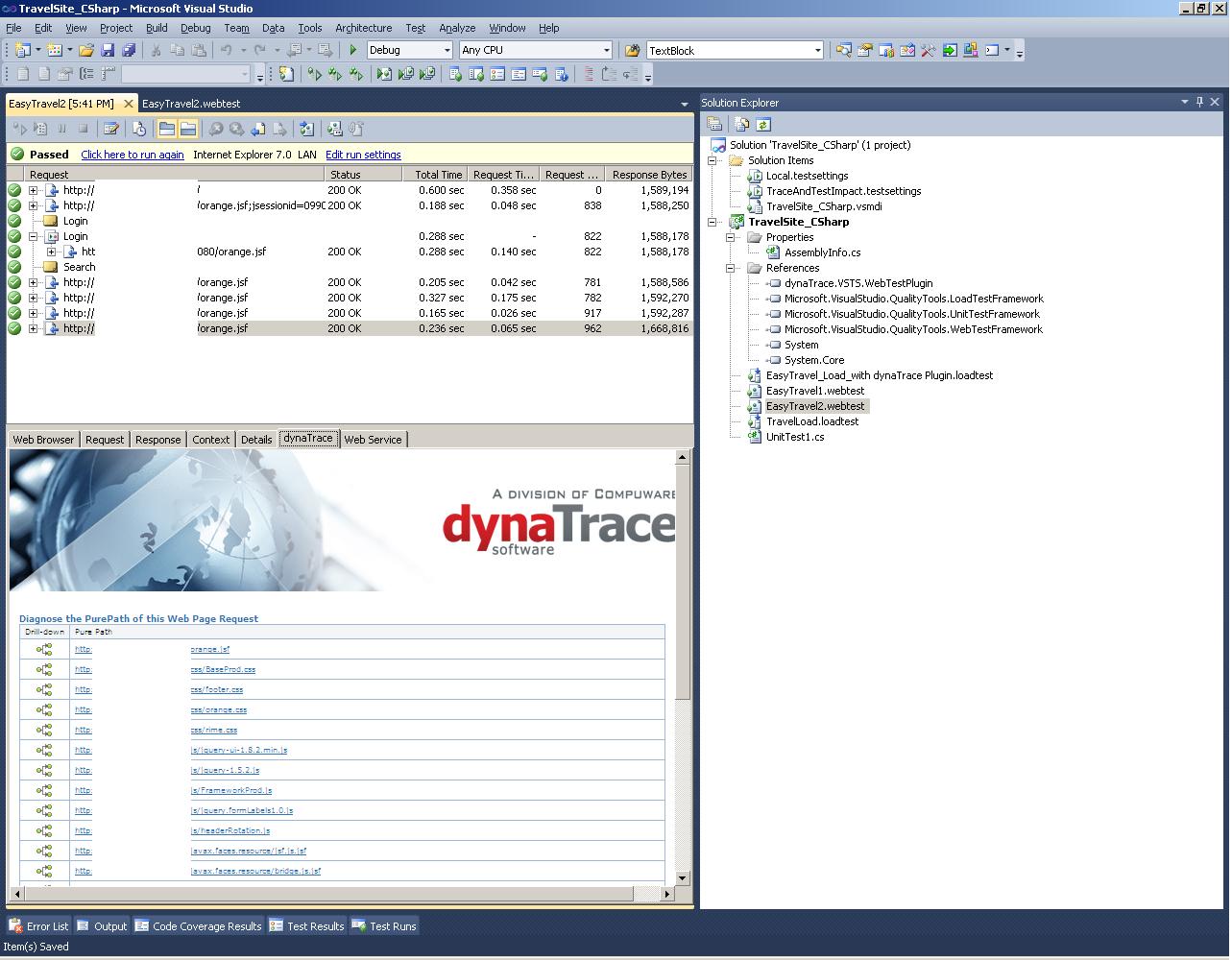Click the 'Click here to run again' link
Image resolution: width=1232 pixels, height=960 pixels.
tap(132, 155)
